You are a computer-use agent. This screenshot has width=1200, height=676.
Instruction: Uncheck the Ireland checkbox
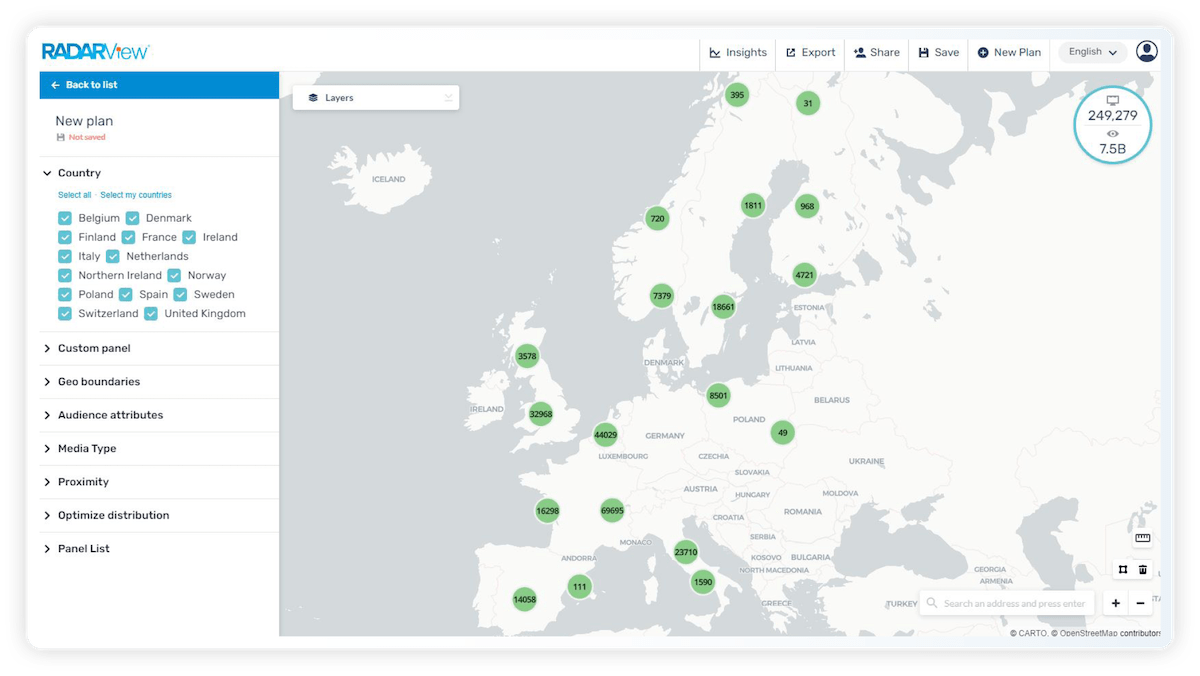(189, 237)
